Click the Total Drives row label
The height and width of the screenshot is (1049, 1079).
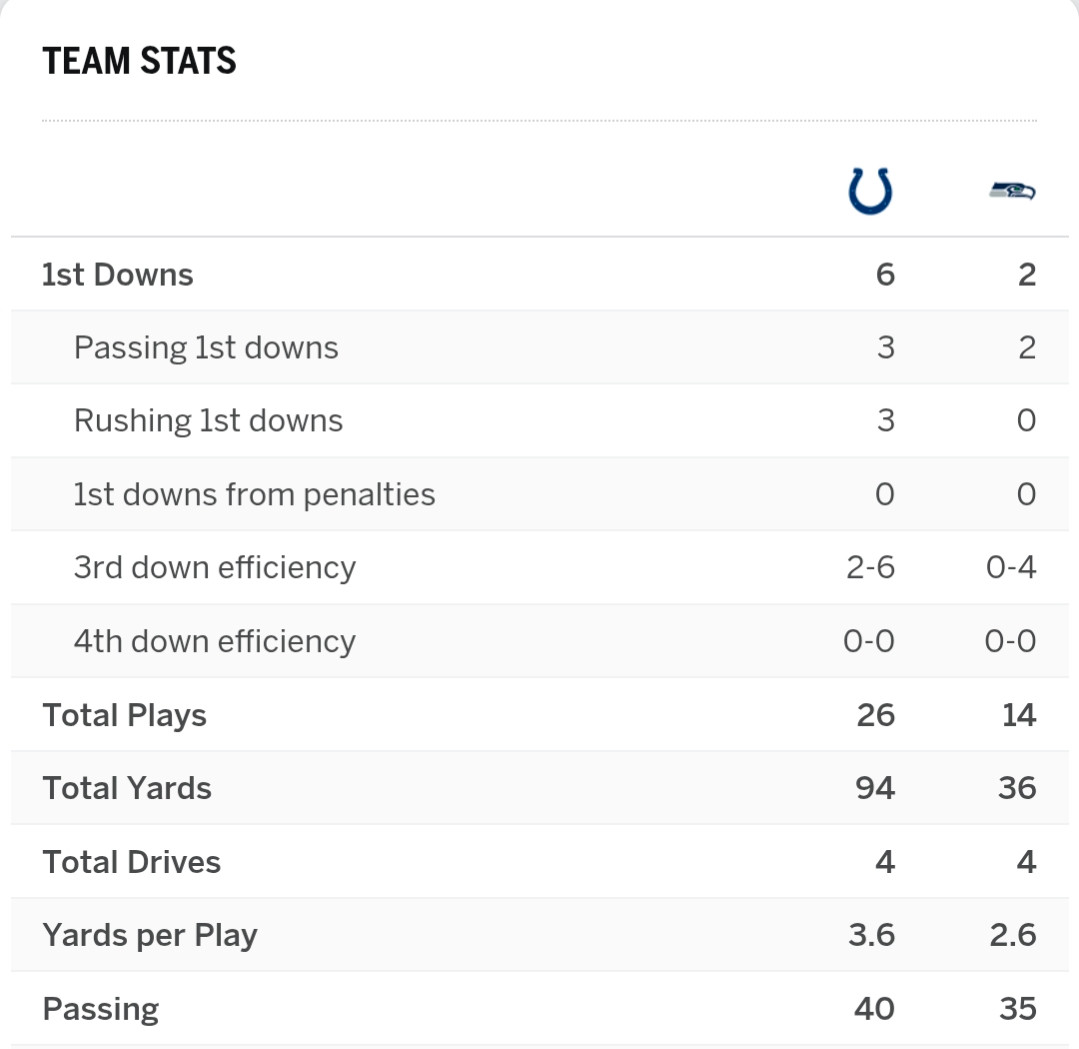coord(131,862)
